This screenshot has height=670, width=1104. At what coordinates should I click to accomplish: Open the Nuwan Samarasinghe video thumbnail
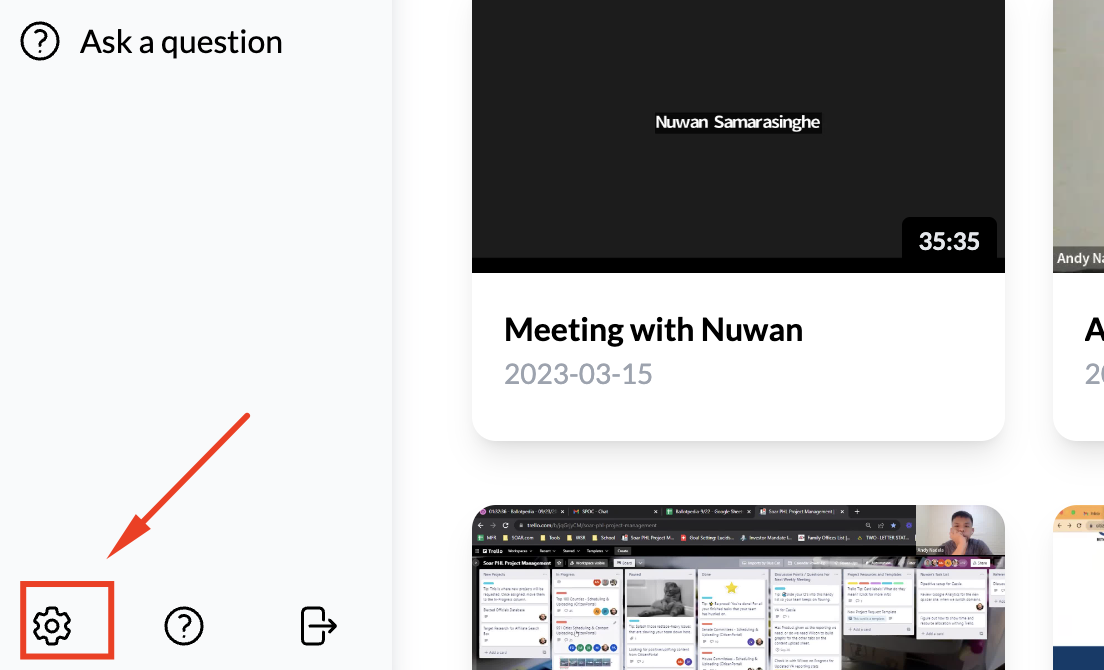click(x=738, y=136)
